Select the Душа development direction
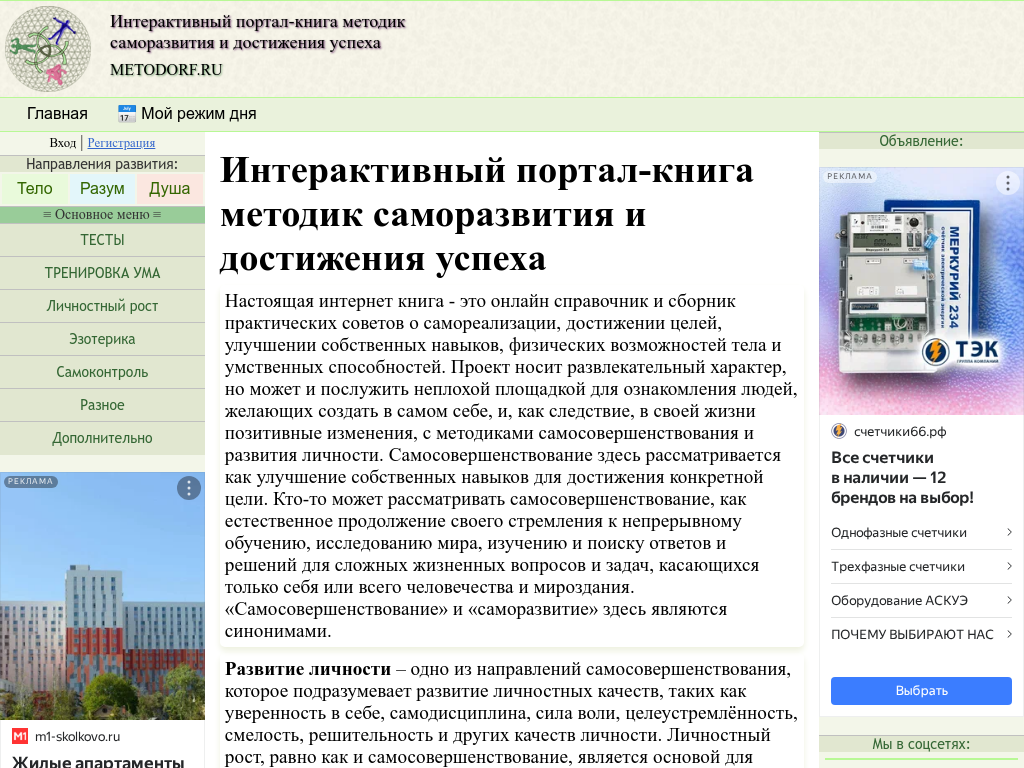Viewport: 1024px width, 768px height. [170, 189]
